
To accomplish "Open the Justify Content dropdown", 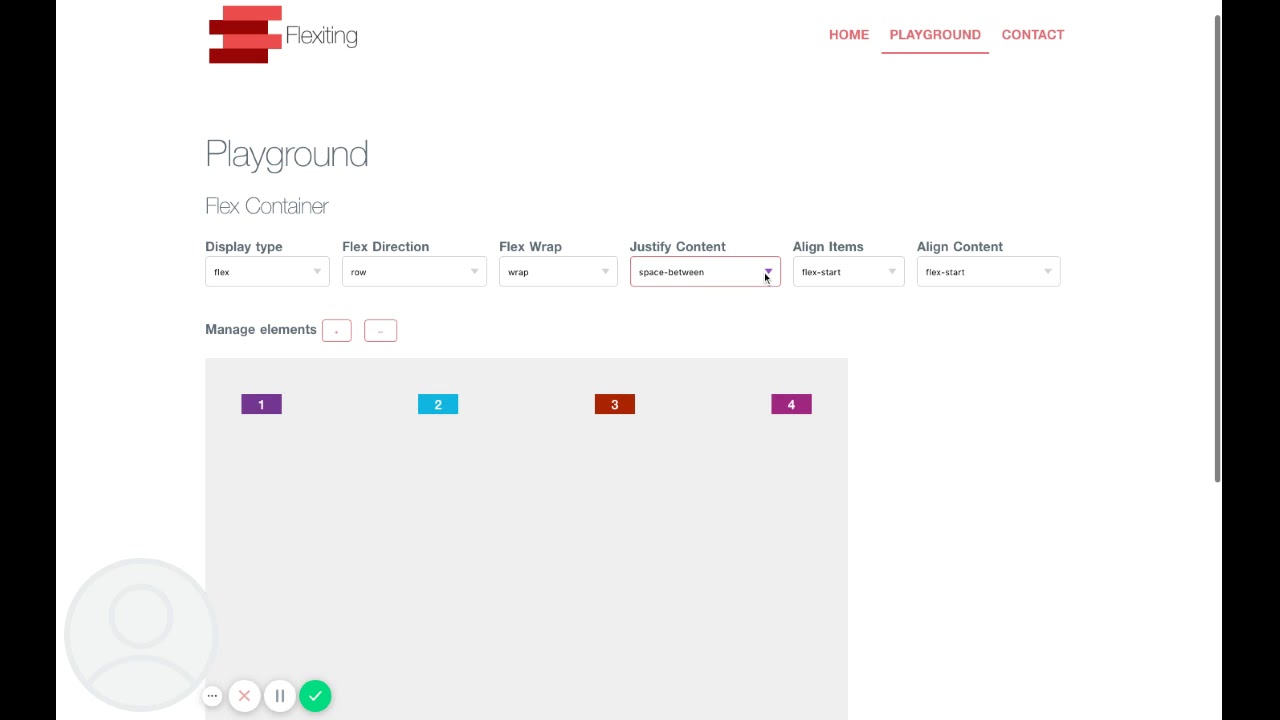I will click(x=705, y=272).
